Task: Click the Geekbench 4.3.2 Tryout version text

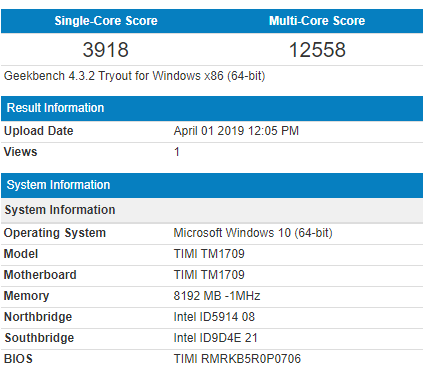Action: (x=134, y=76)
